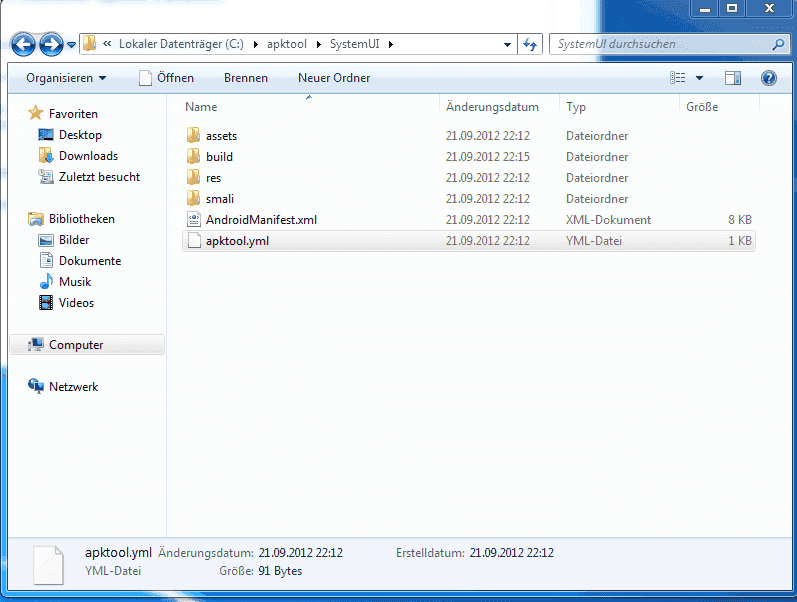This screenshot has height=602, width=797.
Task: Select 'Lokaler Datenträger (C:)' breadcrumb
Action: click(x=181, y=44)
